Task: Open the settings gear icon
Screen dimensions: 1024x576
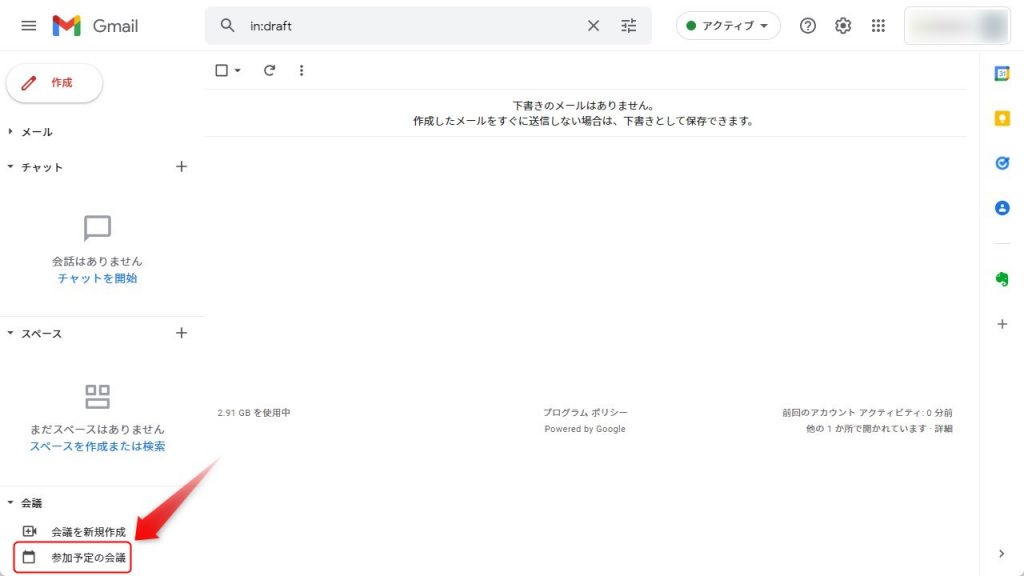Action: click(x=843, y=25)
